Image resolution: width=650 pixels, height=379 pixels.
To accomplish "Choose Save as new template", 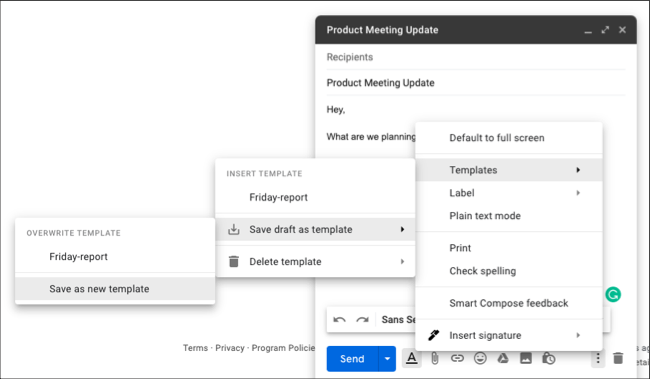I will coord(115,289).
